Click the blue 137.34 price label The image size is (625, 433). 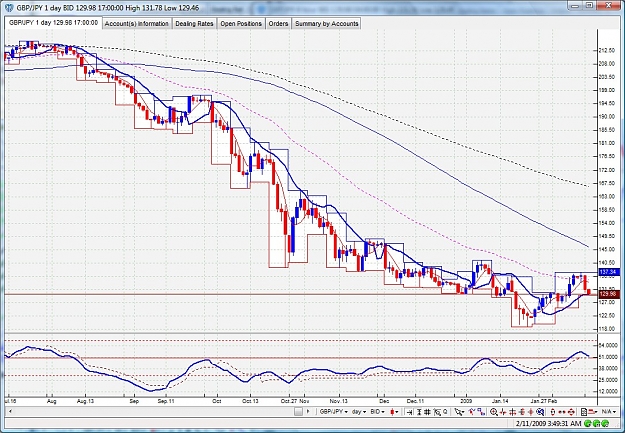point(609,272)
